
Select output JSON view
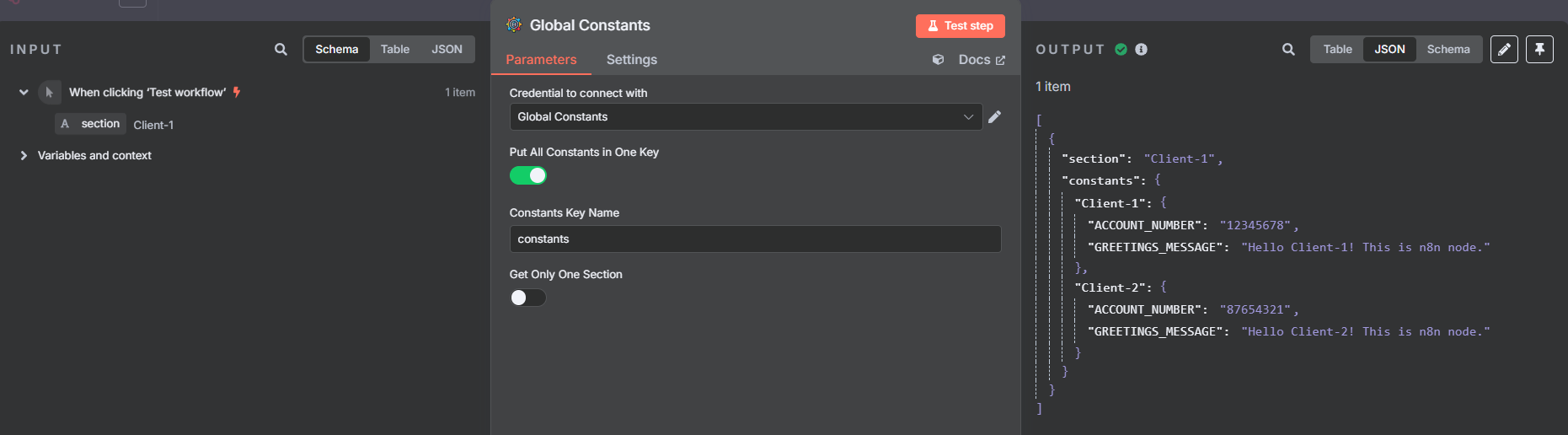pyautogui.click(x=1389, y=50)
